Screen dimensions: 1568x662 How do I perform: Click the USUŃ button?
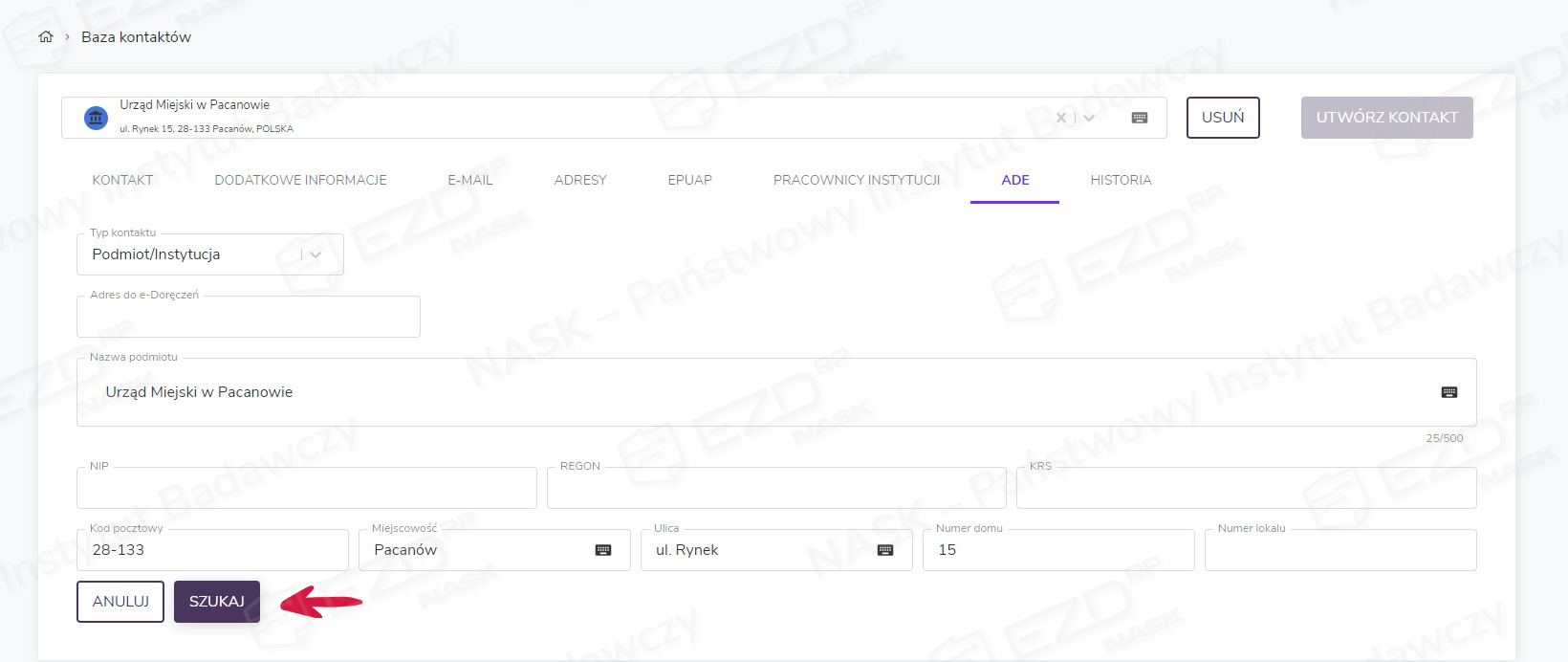point(1222,118)
